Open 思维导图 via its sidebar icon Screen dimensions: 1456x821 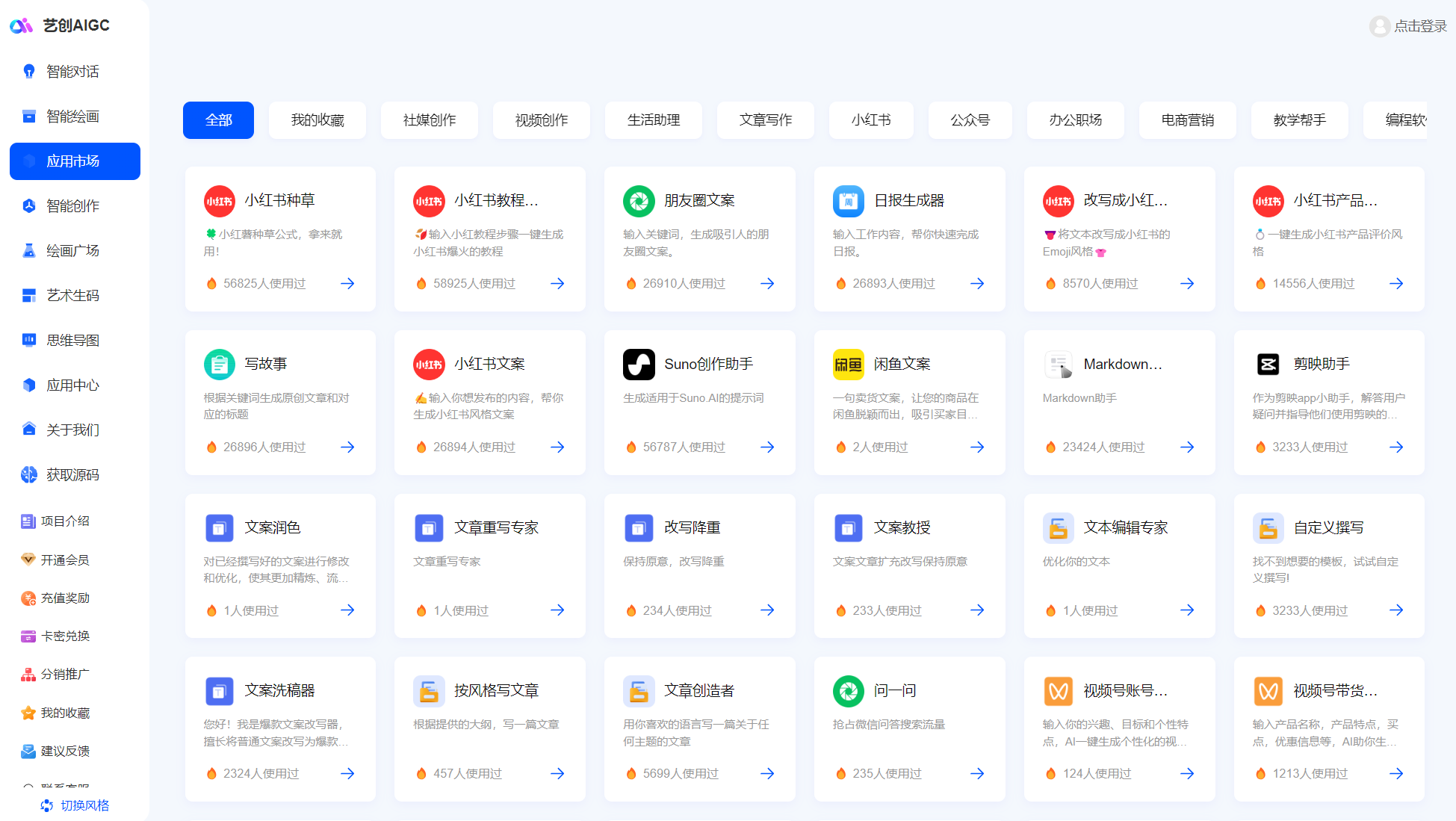pyautogui.click(x=28, y=340)
